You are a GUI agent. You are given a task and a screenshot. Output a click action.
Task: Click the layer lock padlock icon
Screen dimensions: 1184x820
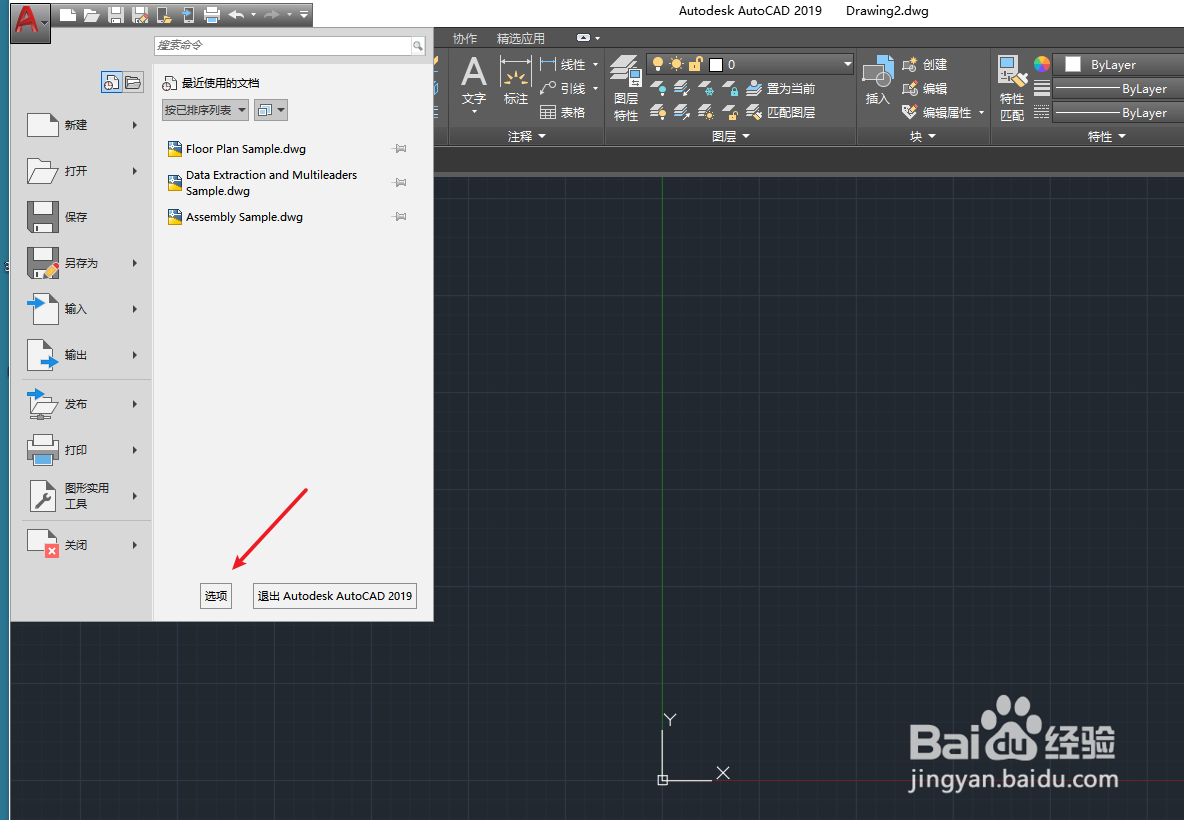(x=731, y=89)
